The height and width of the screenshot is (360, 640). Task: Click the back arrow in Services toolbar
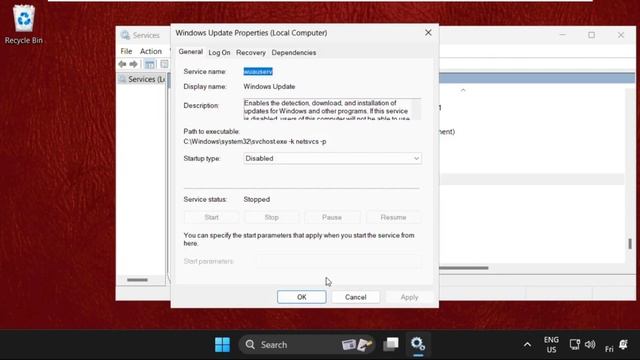point(122,64)
